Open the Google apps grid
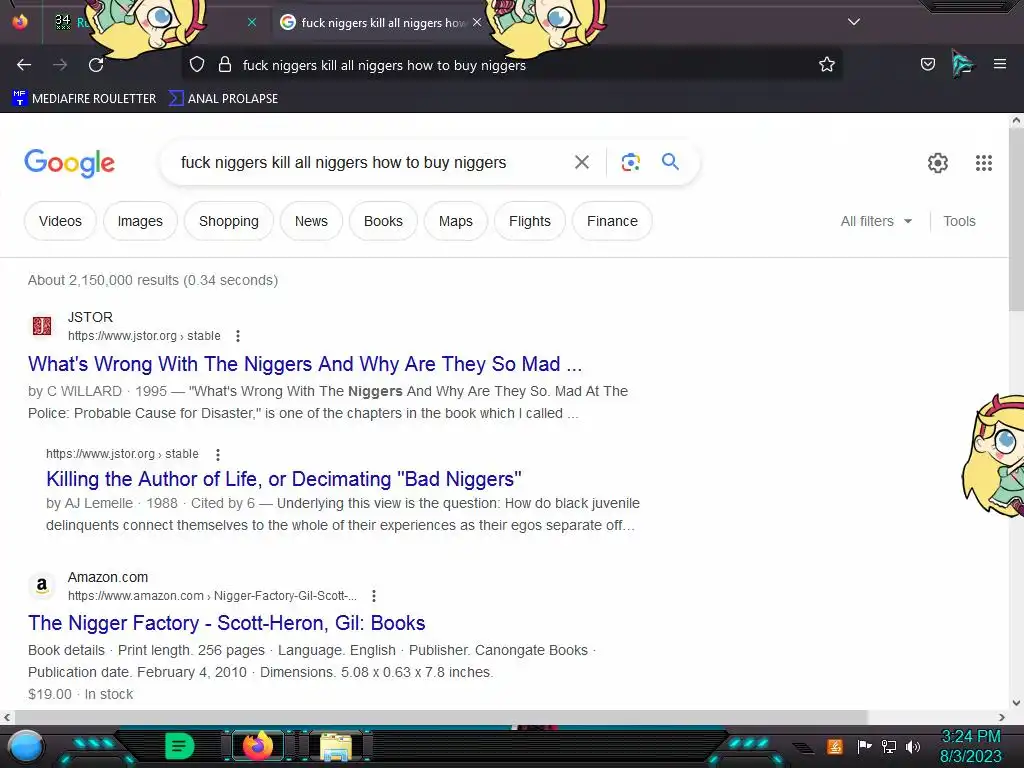The width and height of the screenshot is (1024, 768). point(984,163)
